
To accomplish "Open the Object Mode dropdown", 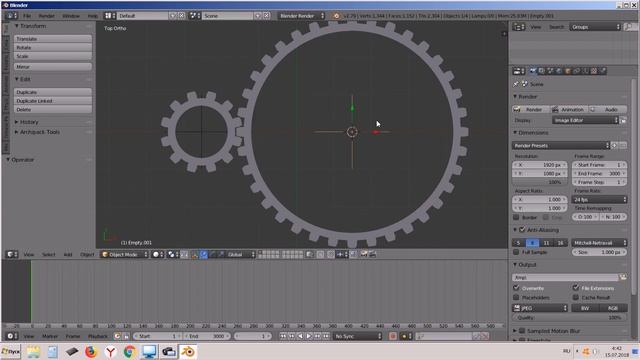I will tap(124, 254).
